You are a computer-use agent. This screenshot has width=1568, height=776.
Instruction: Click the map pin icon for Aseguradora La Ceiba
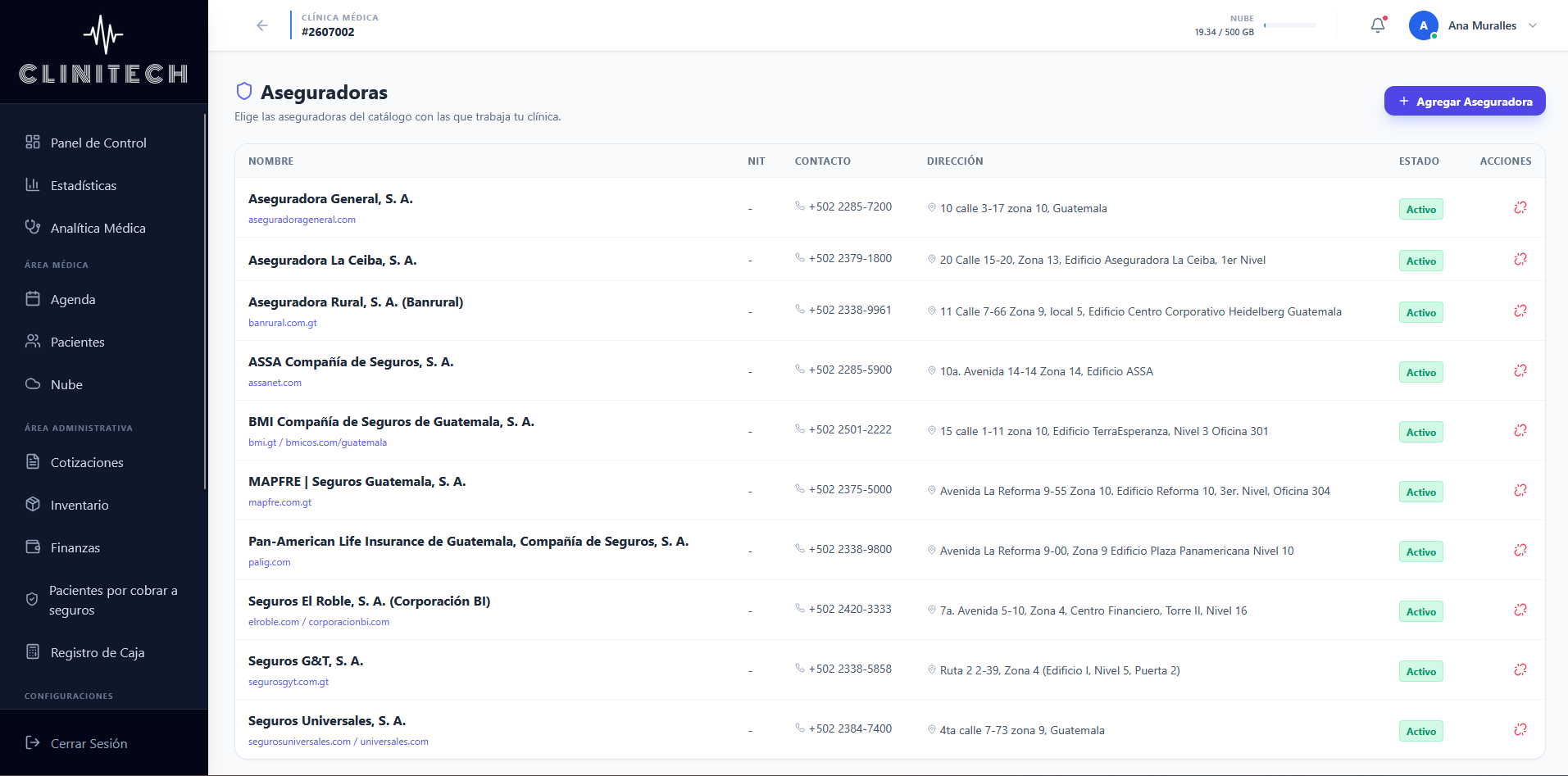[932, 259]
